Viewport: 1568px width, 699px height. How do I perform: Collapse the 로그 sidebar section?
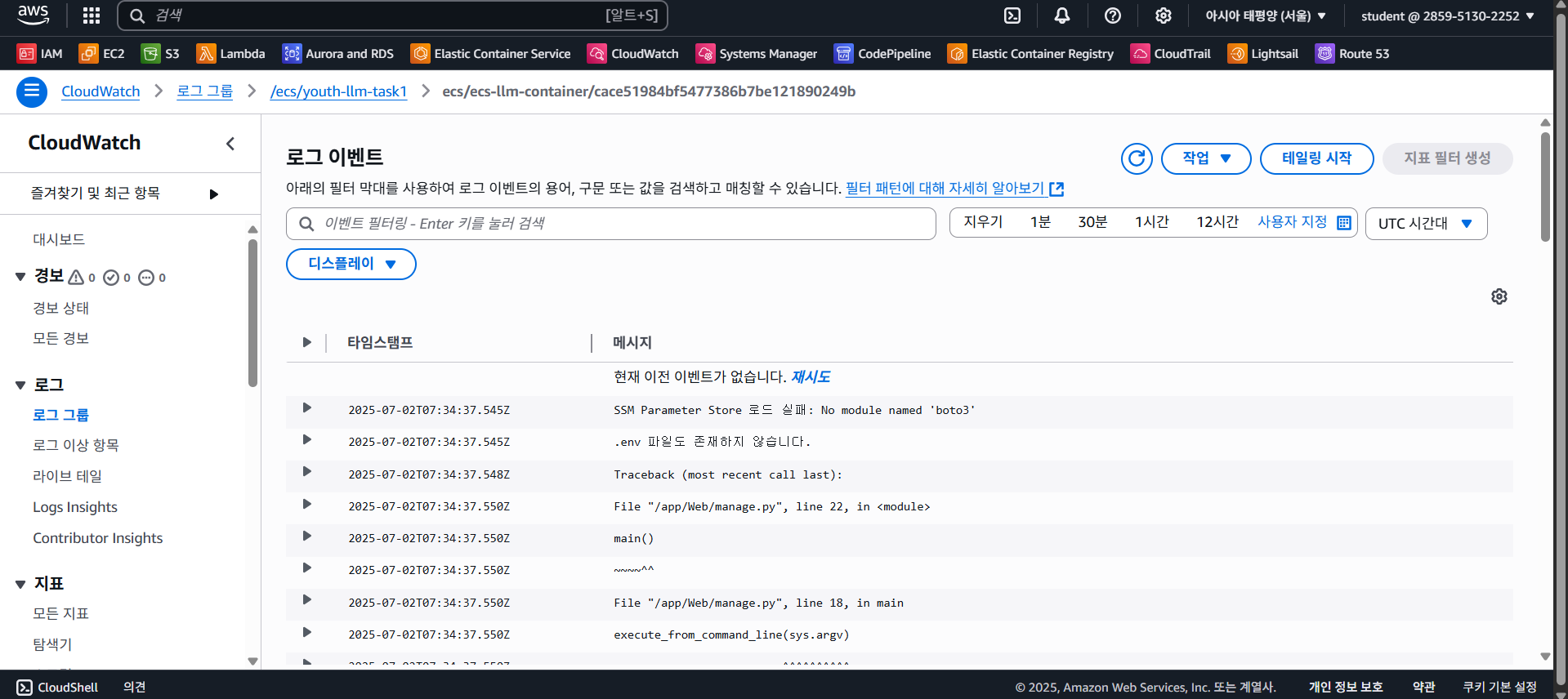20,385
